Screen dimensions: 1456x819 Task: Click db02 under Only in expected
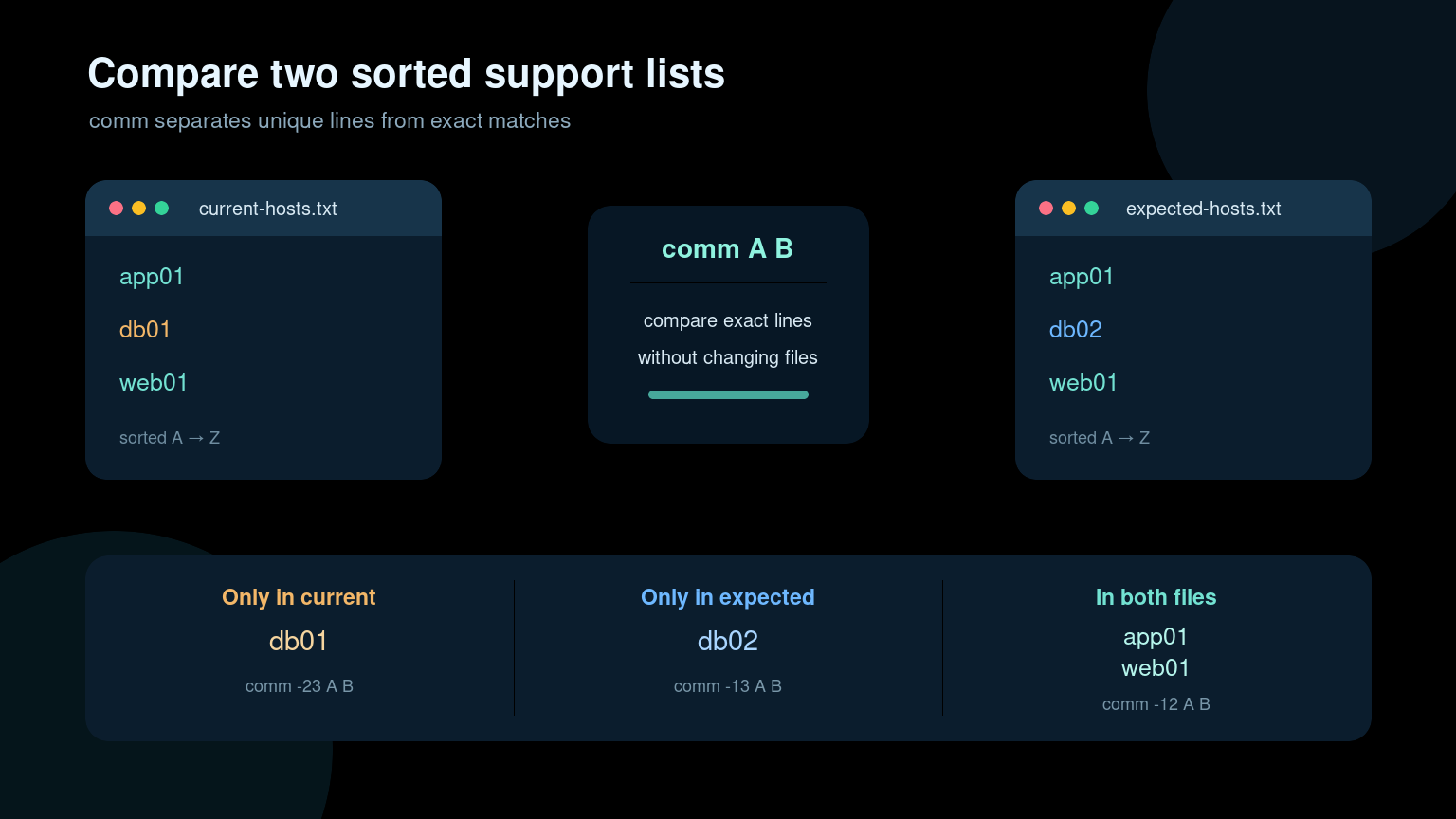point(728,641)
